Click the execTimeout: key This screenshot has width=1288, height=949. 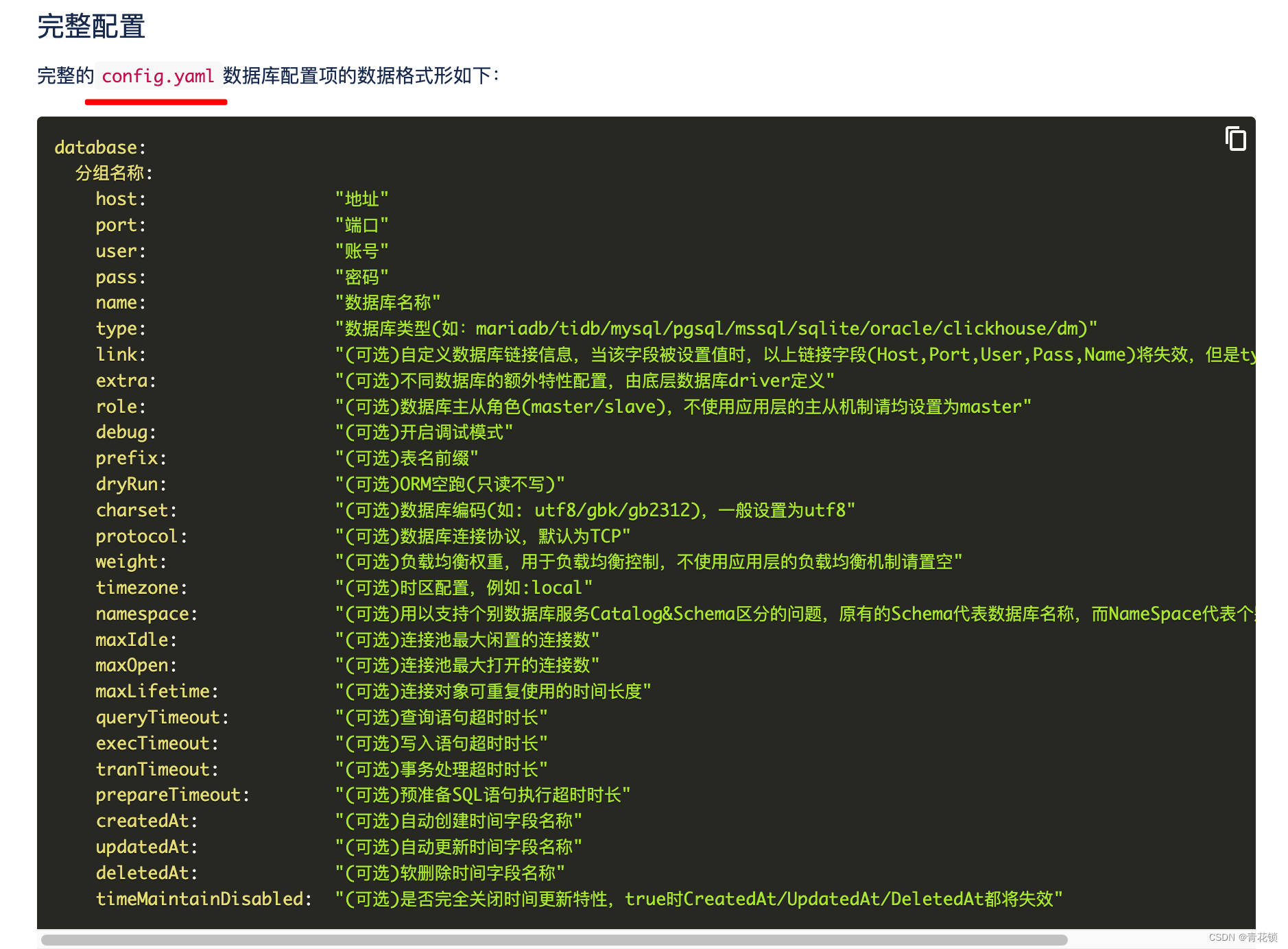pos(157,743)
